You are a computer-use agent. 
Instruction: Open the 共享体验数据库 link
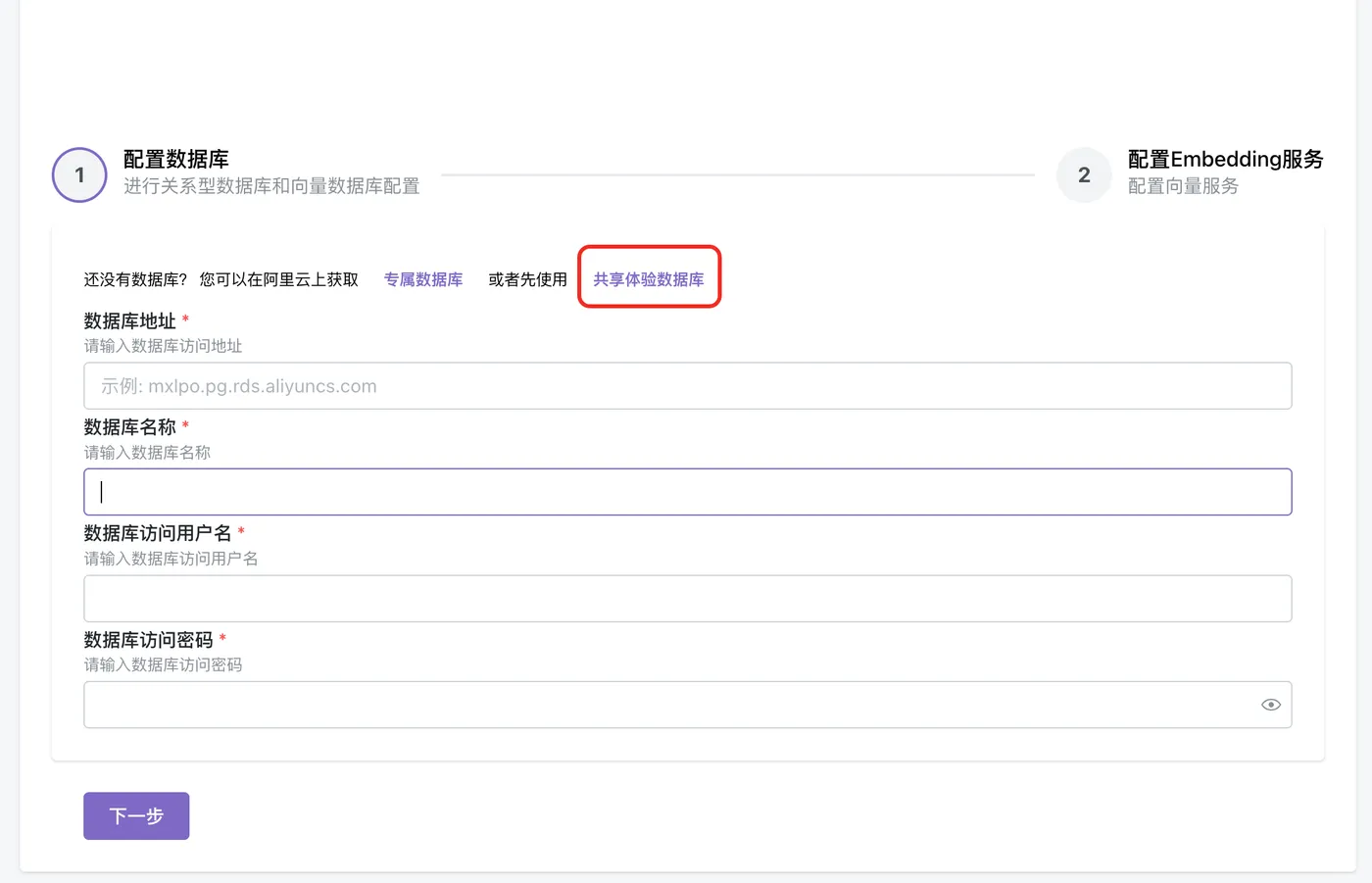pos(649,279)
